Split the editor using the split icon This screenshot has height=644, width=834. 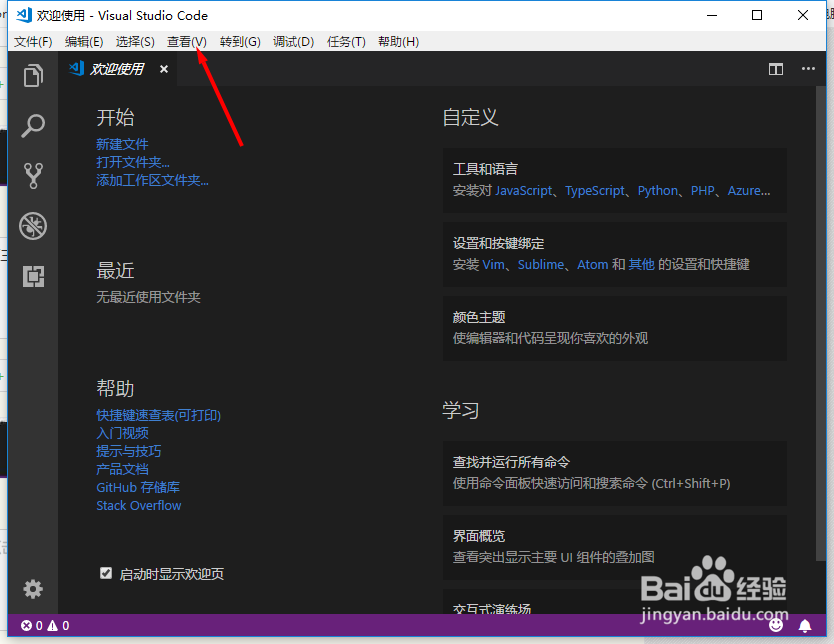tap(775, 69)
